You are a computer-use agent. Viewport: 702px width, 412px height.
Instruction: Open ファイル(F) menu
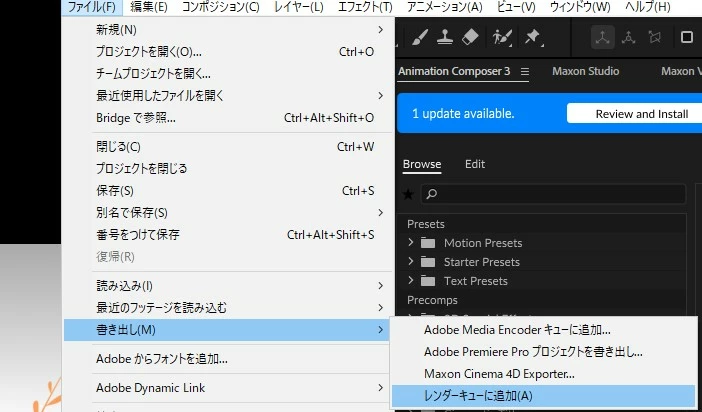click(x=92, y=7)
